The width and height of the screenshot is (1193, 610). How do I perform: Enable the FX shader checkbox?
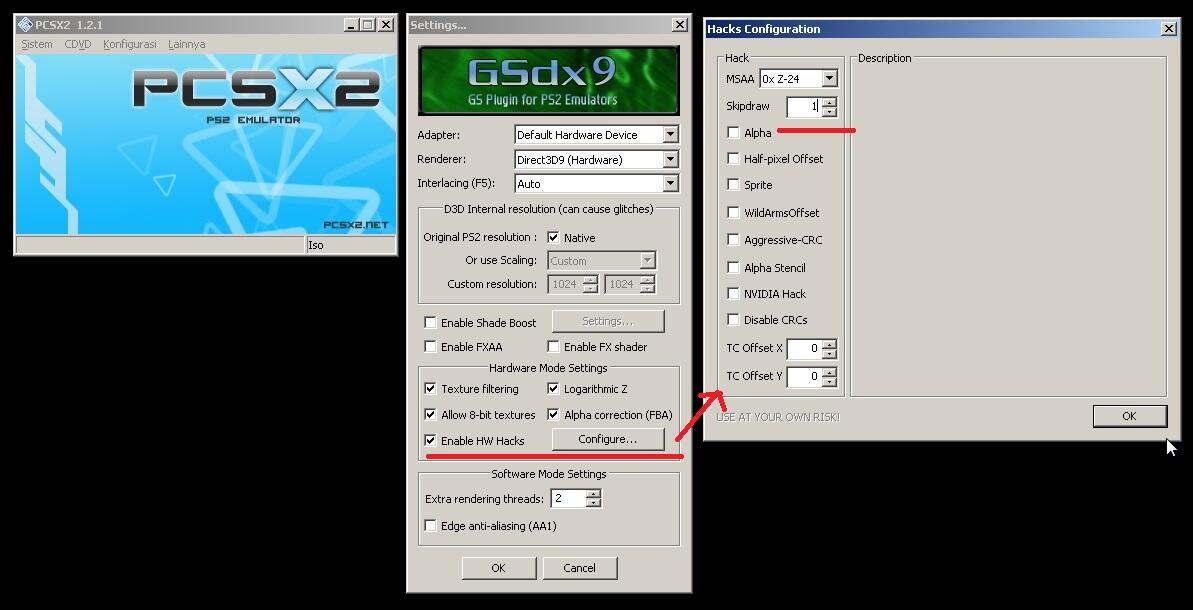[553, 347]
